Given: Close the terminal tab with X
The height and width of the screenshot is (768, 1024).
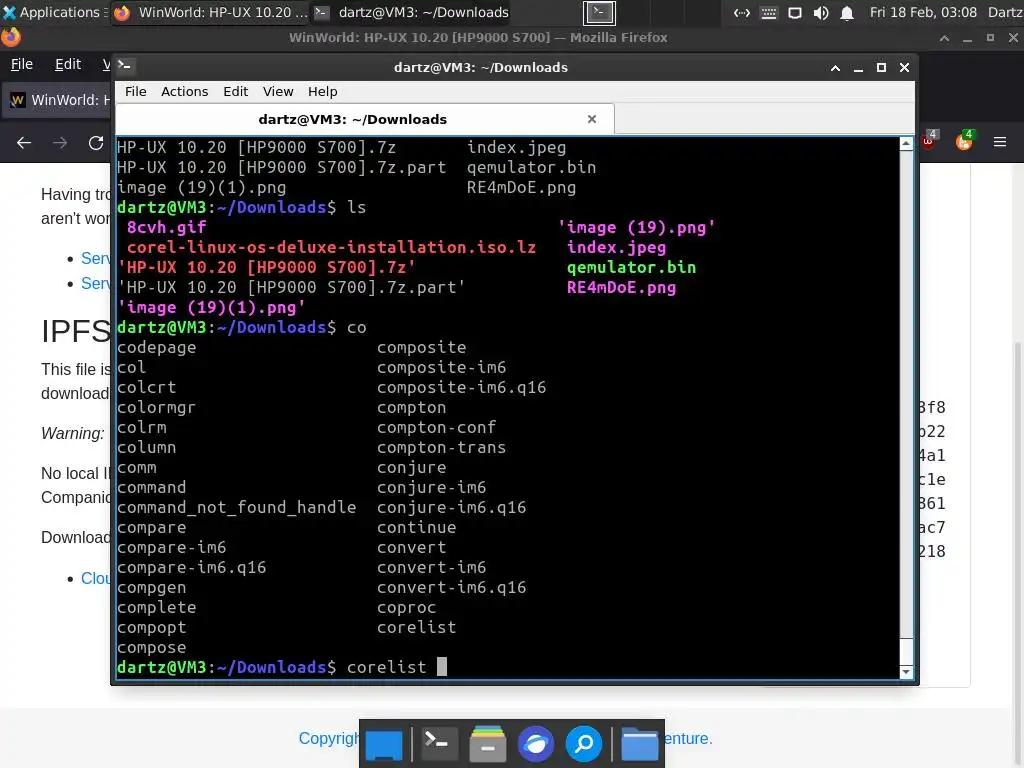Looking at the screenshot, I should tap(592, 119).
